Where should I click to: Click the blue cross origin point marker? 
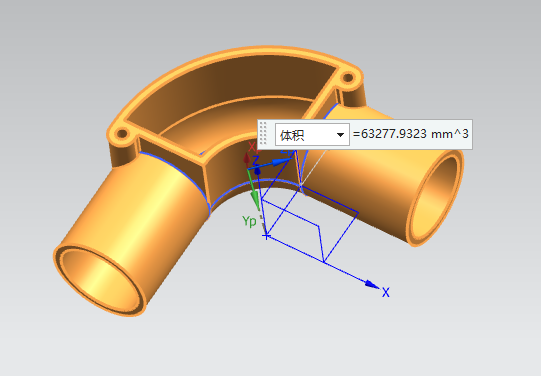pyautogui.click(x=266, y=236)
